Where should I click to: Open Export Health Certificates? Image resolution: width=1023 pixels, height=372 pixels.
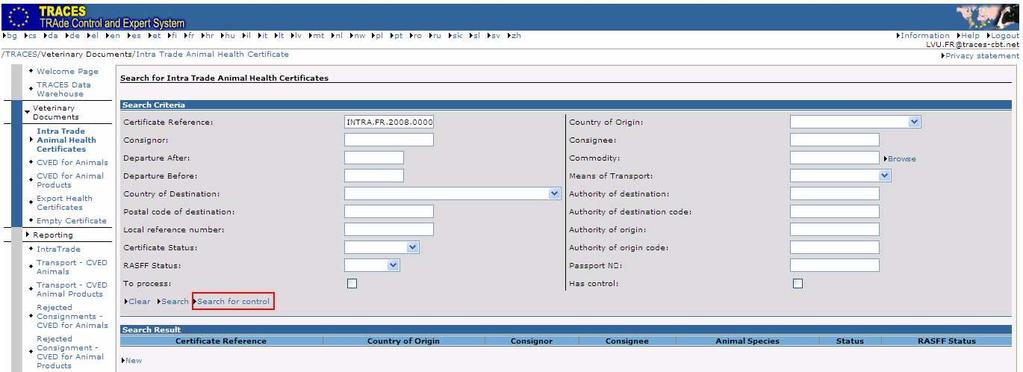pyautogui.click(x=65, y=203)
